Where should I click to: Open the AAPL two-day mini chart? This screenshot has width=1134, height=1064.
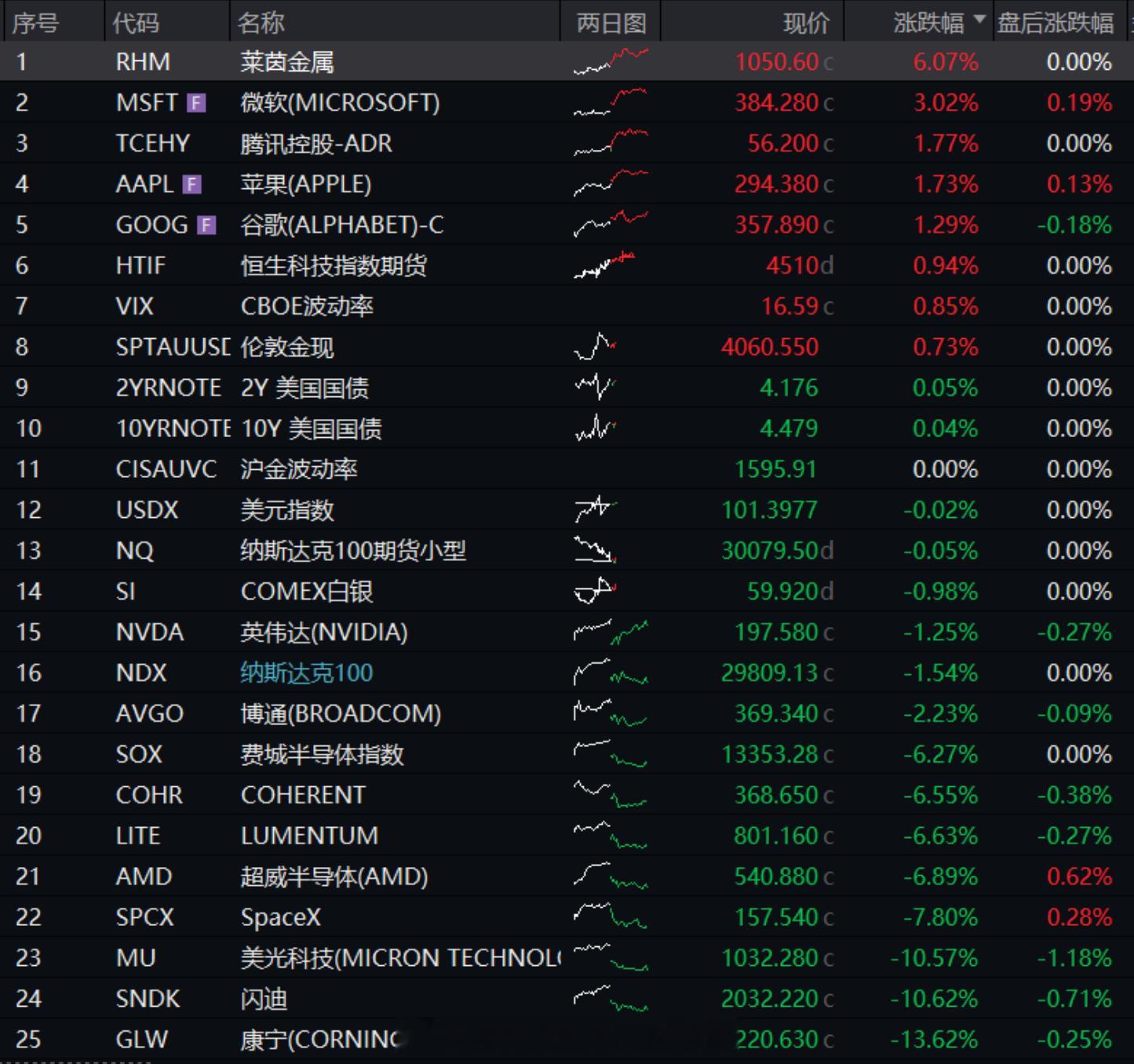coord(611,184)
